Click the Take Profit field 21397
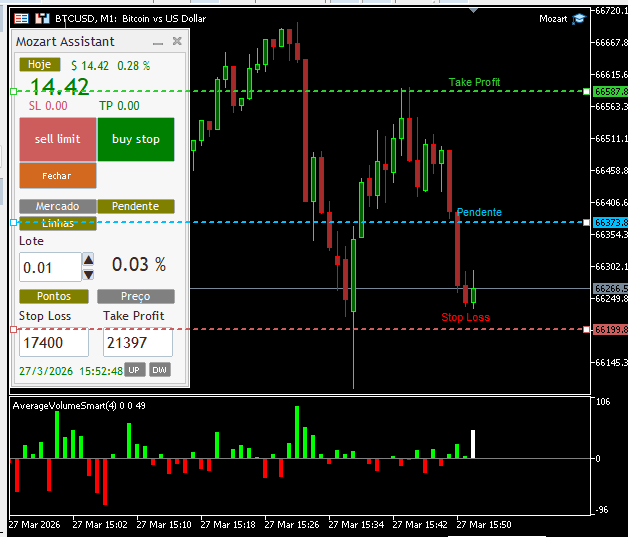Viewport: 628px width, 537px height. pos(138,342)
